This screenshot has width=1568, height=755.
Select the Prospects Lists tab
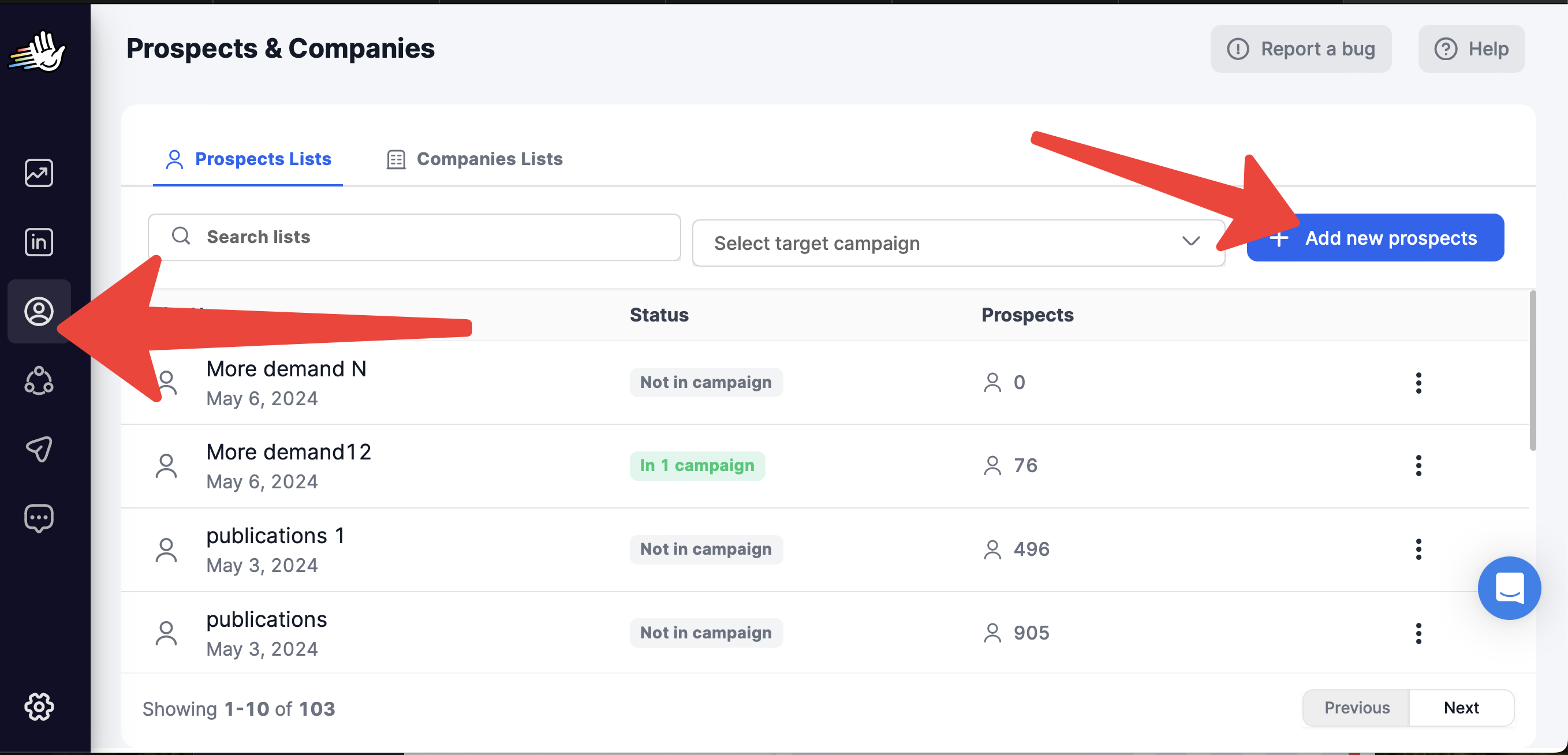tap(248, 159)
